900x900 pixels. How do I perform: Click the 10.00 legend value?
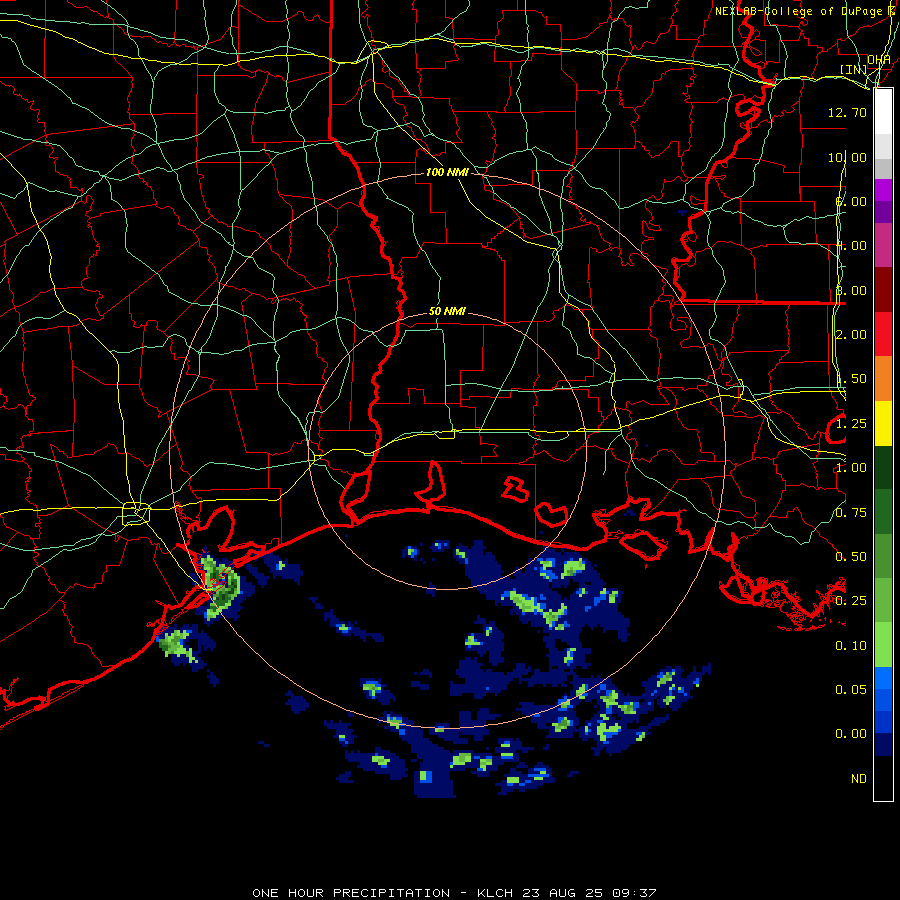[x=847, y=157]
